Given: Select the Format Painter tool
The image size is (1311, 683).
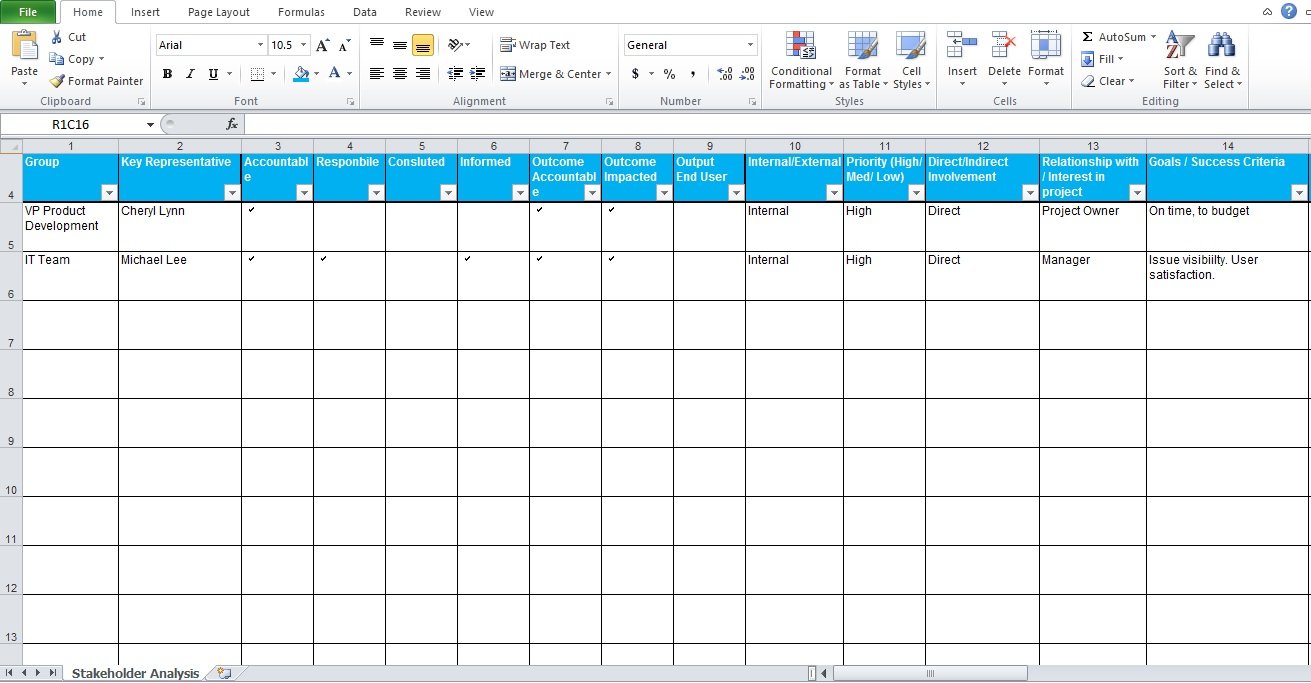Looking at the screenshot, I should pos(95,81).
